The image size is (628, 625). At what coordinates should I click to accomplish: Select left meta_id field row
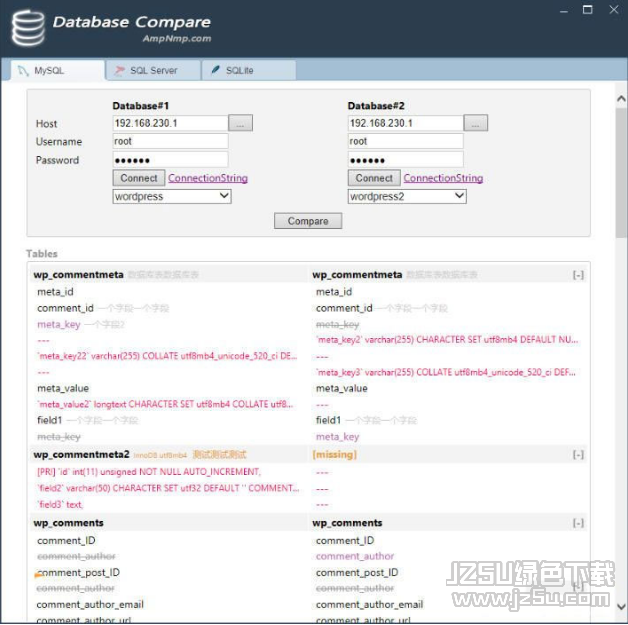55,292
